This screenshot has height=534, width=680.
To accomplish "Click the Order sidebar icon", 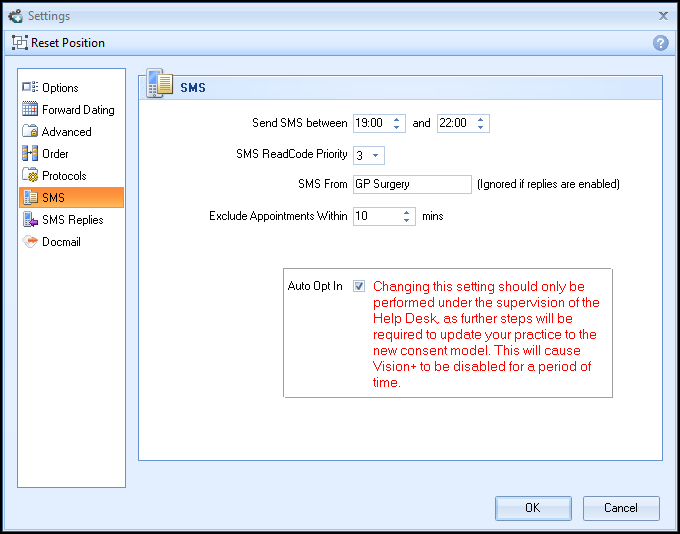I will [x=30, y=154].
